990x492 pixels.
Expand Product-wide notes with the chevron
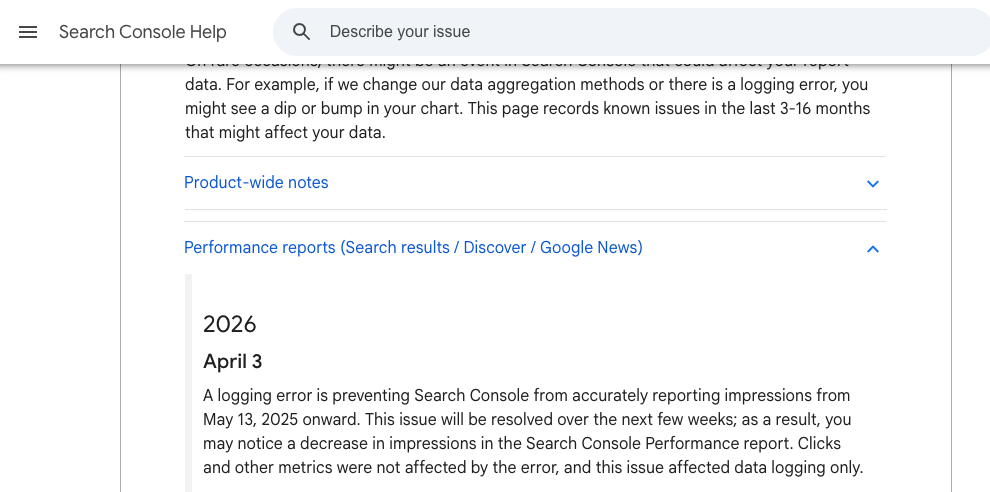pyautogui.click(x=872, y=184)
